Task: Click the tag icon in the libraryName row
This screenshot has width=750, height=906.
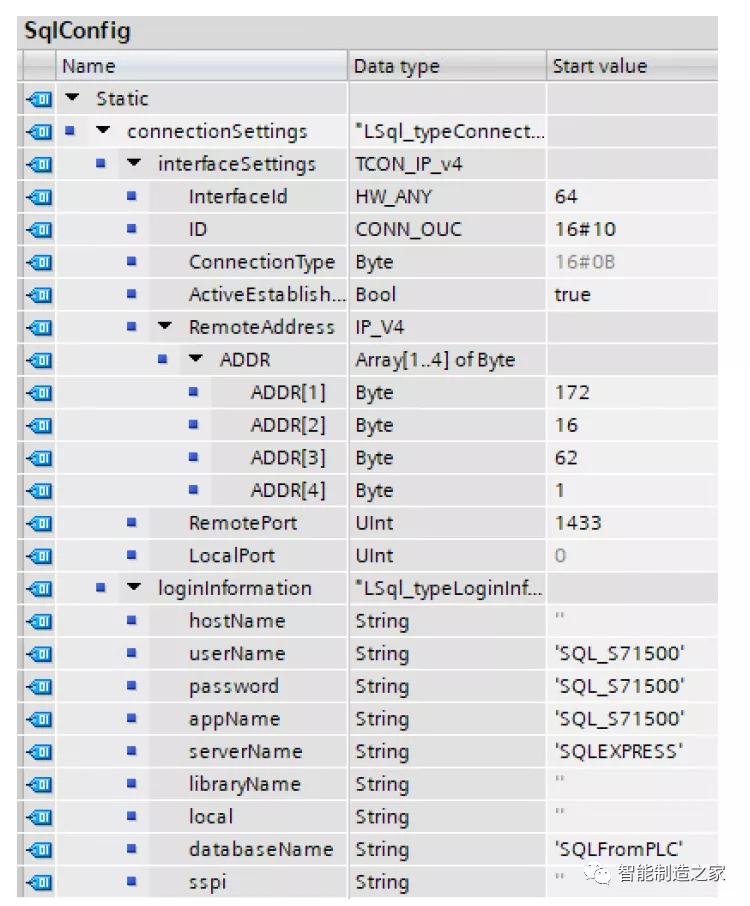Action: (x=39, y=785)
